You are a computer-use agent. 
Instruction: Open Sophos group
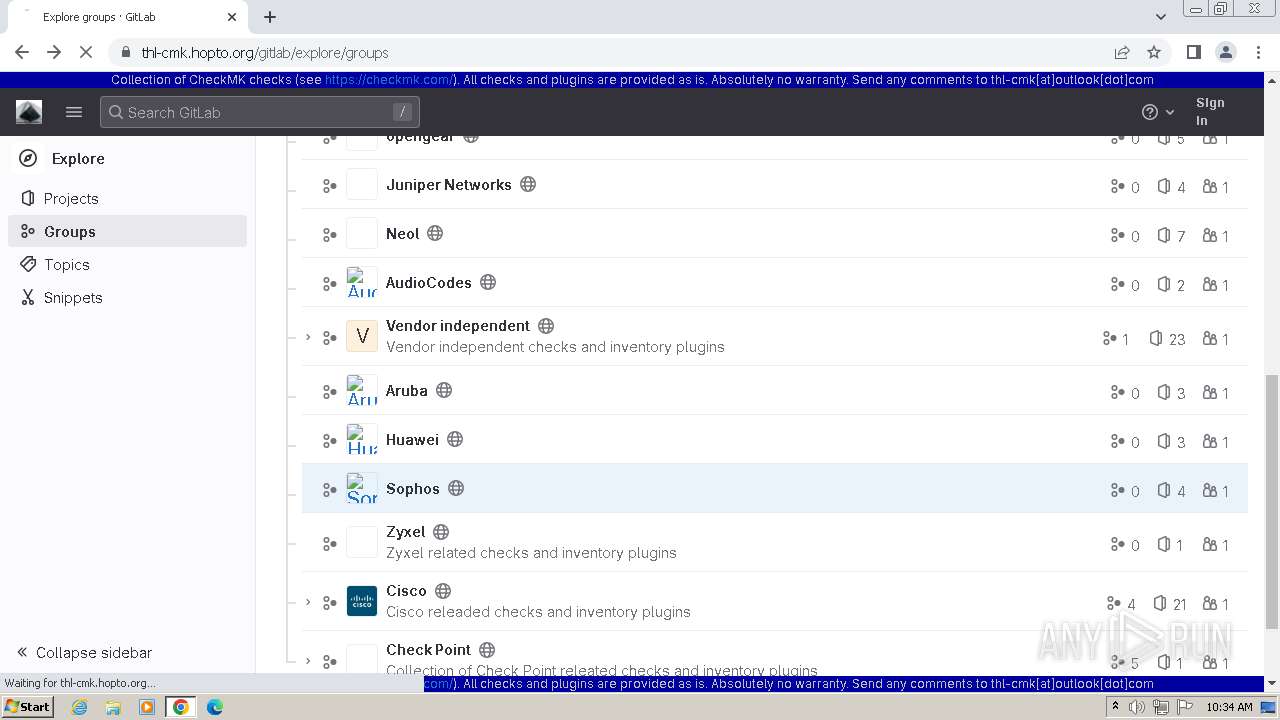point(412,488)
